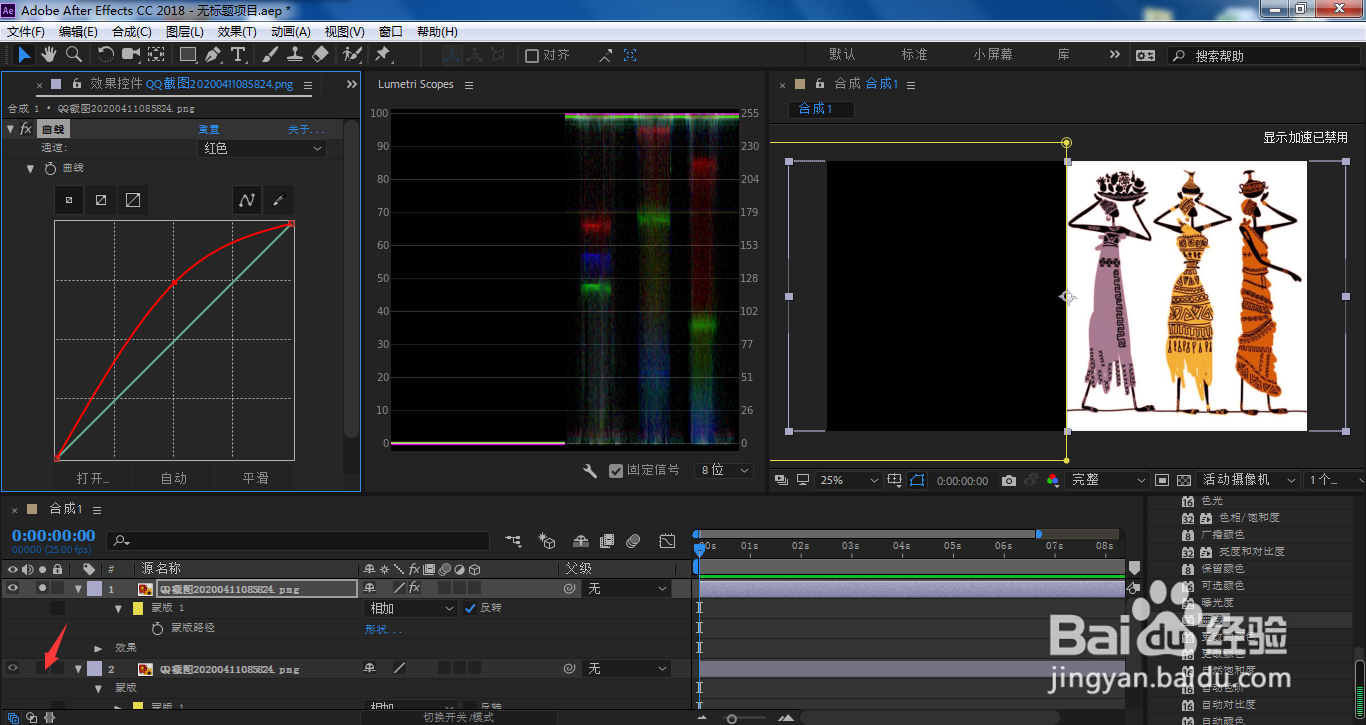
Task: Open the 合成(C) menu
Action: point(132,32)
